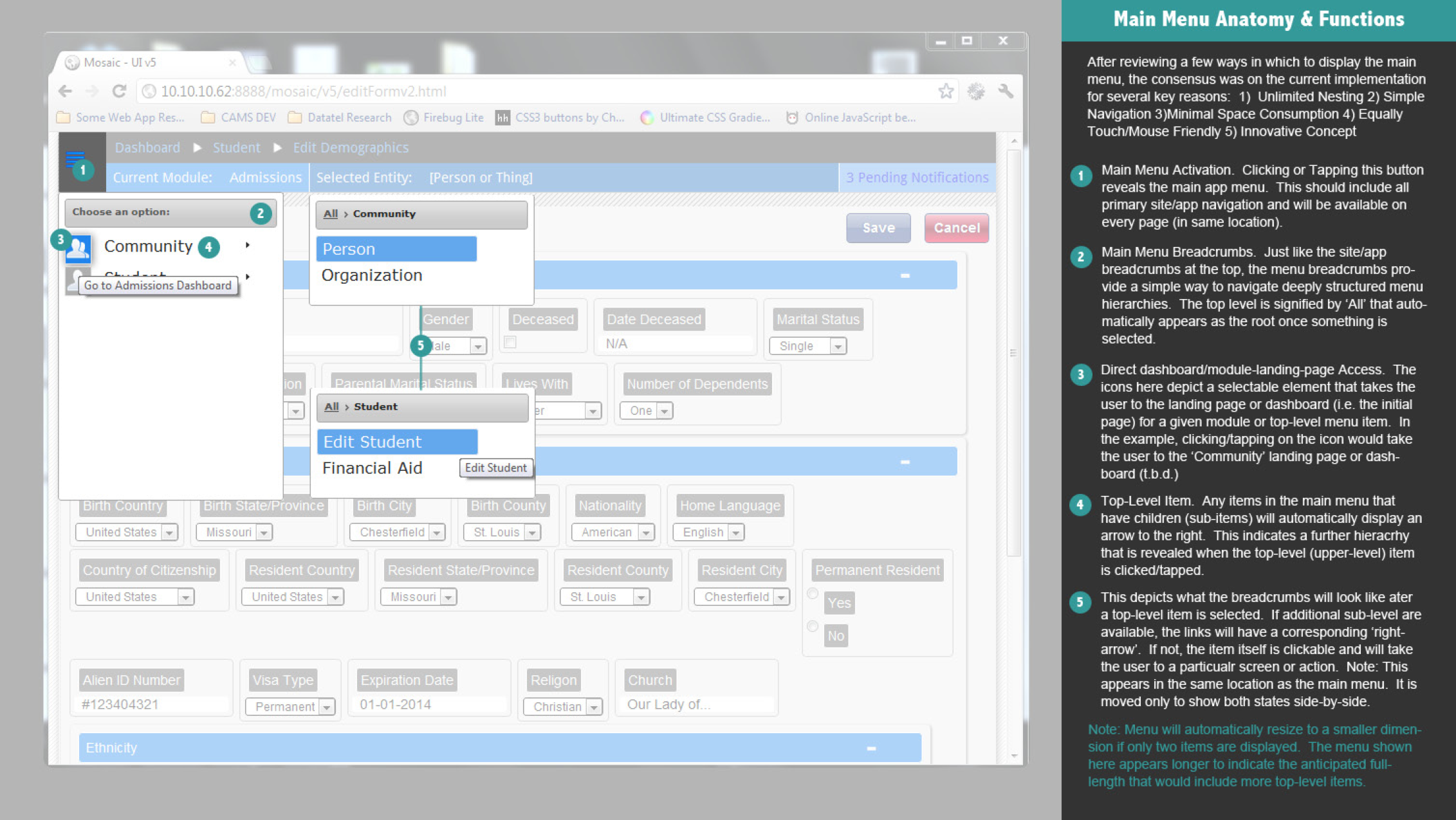The width and height of the screenshot is (1456, 820).
Task: Click the main menu hamburger icon
Action: 75,156
